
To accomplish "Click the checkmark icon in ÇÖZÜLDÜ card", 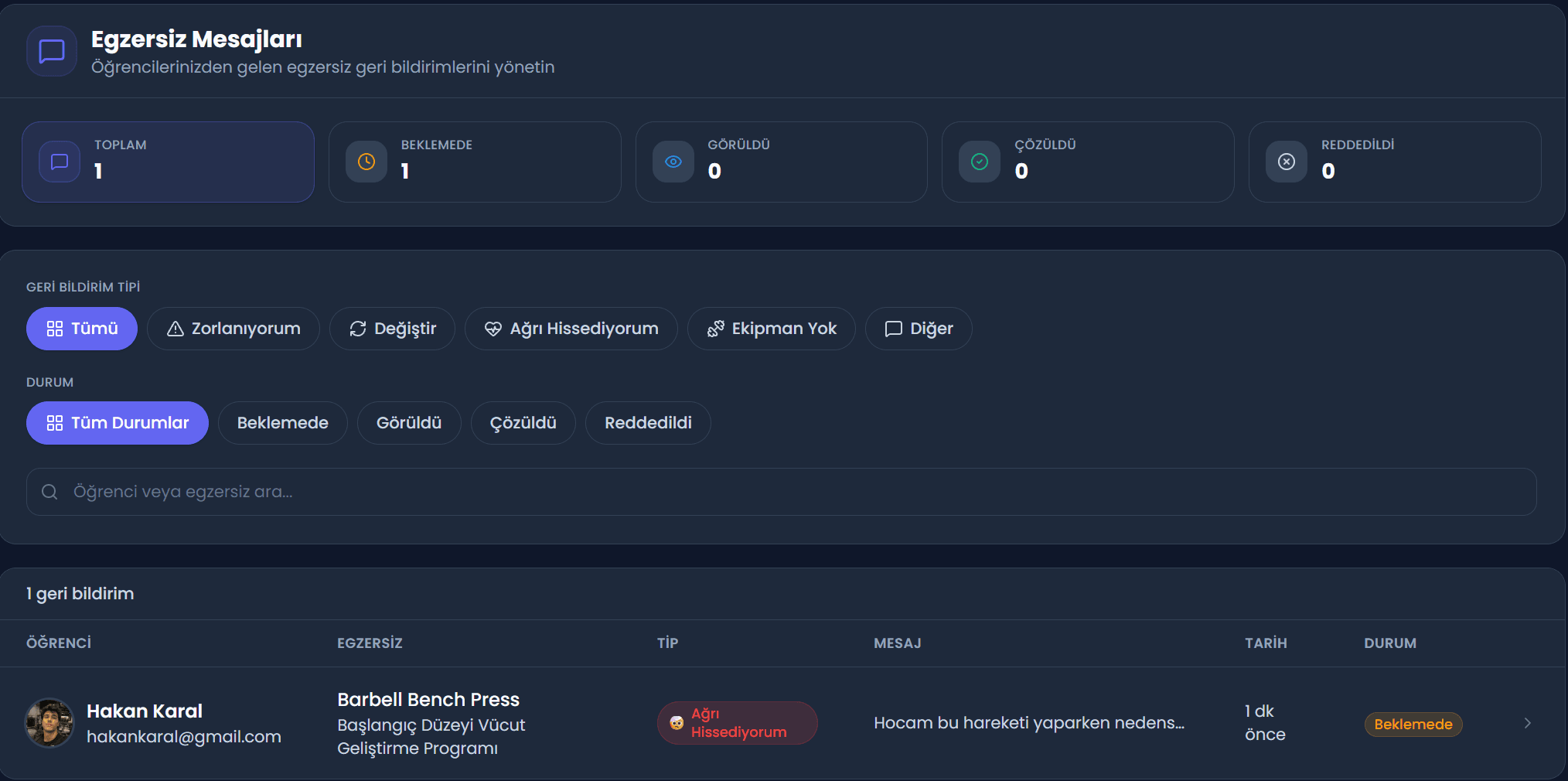I will [980, 162].
